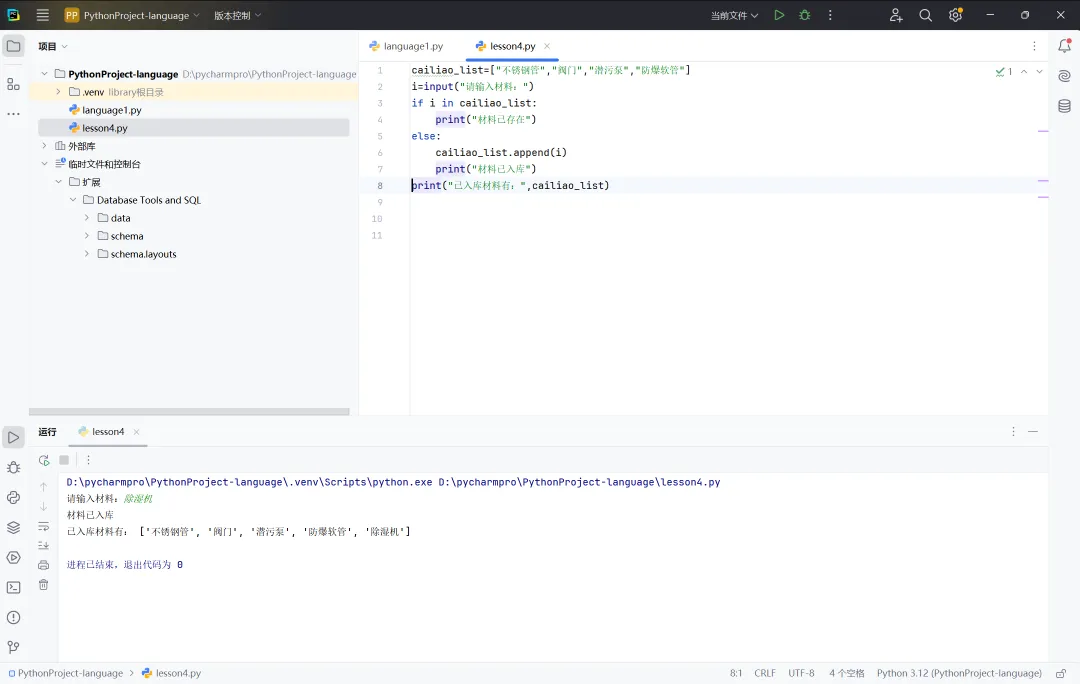Open the Terminal tool window
1080x684 pixels.
coord(13,588)
